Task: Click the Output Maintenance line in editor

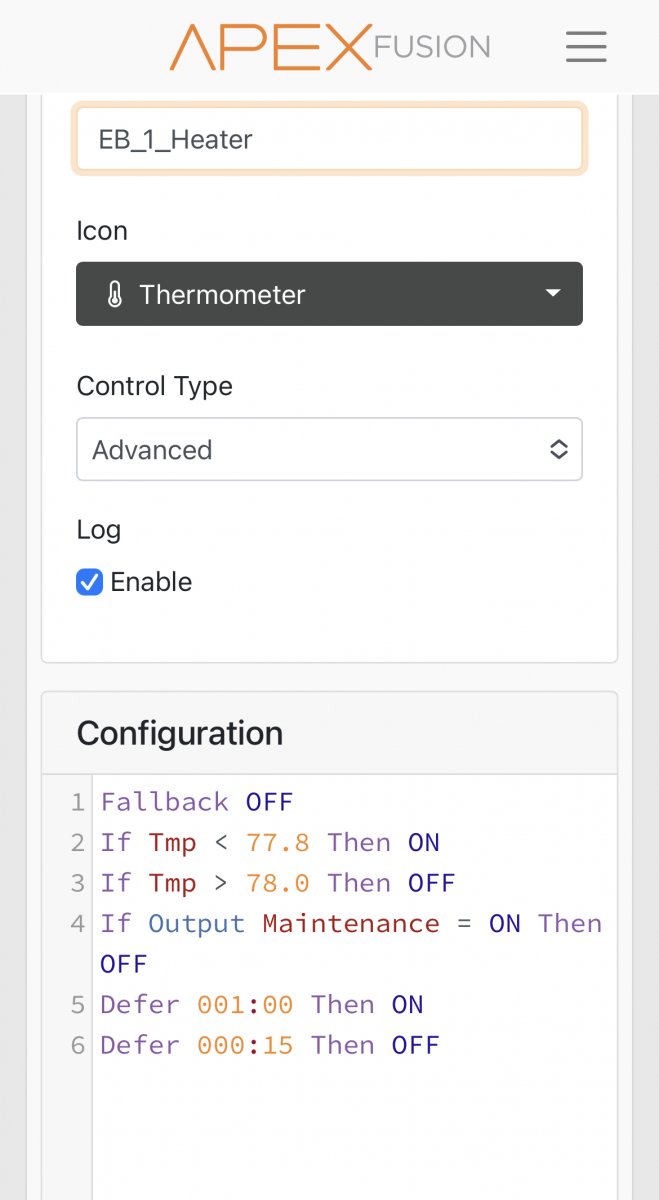Action: tap(350, 924)
